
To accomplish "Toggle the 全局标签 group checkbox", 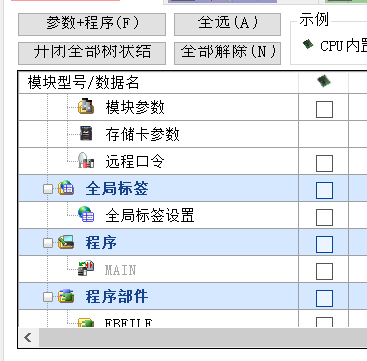I will click(x=324, y=190).
